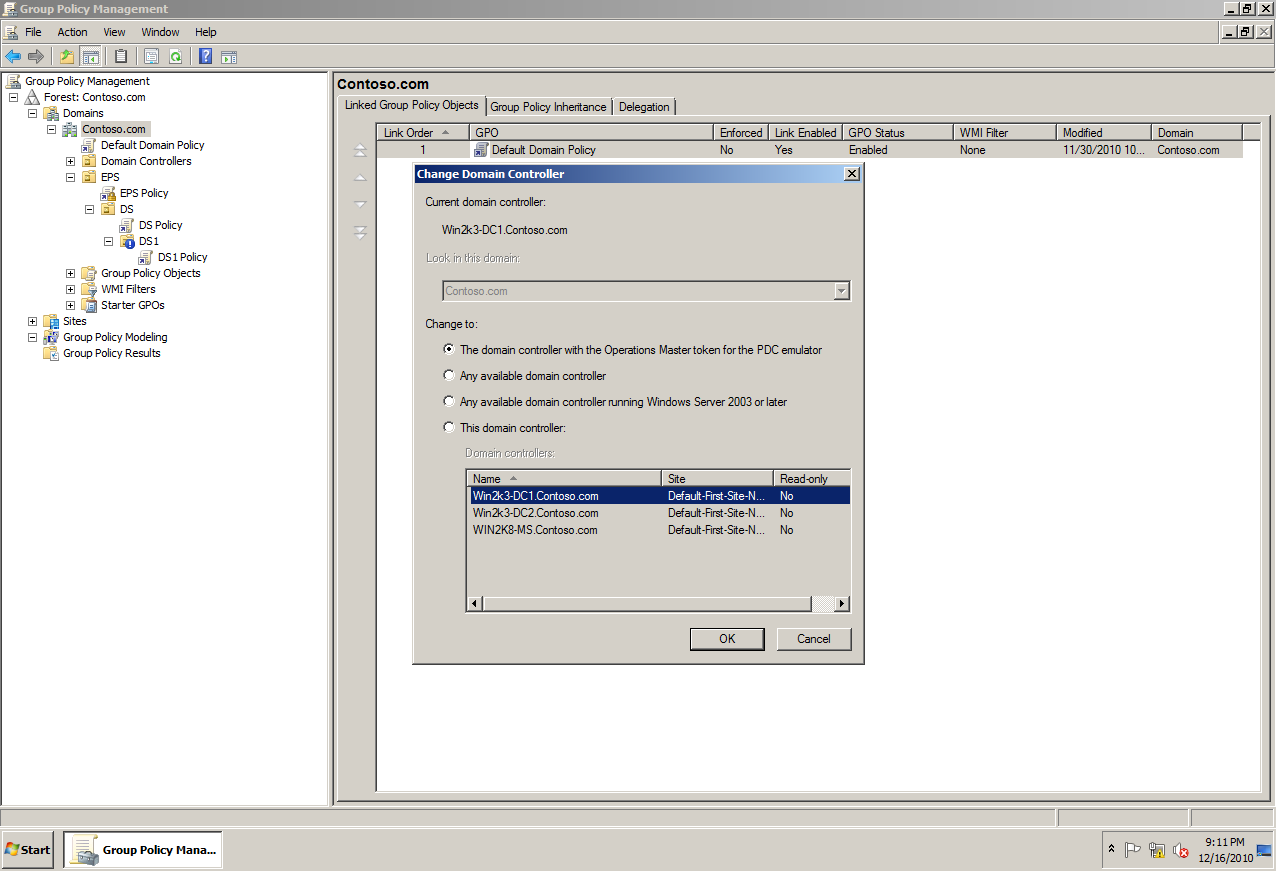Open the Start menu

click(27, 850)
